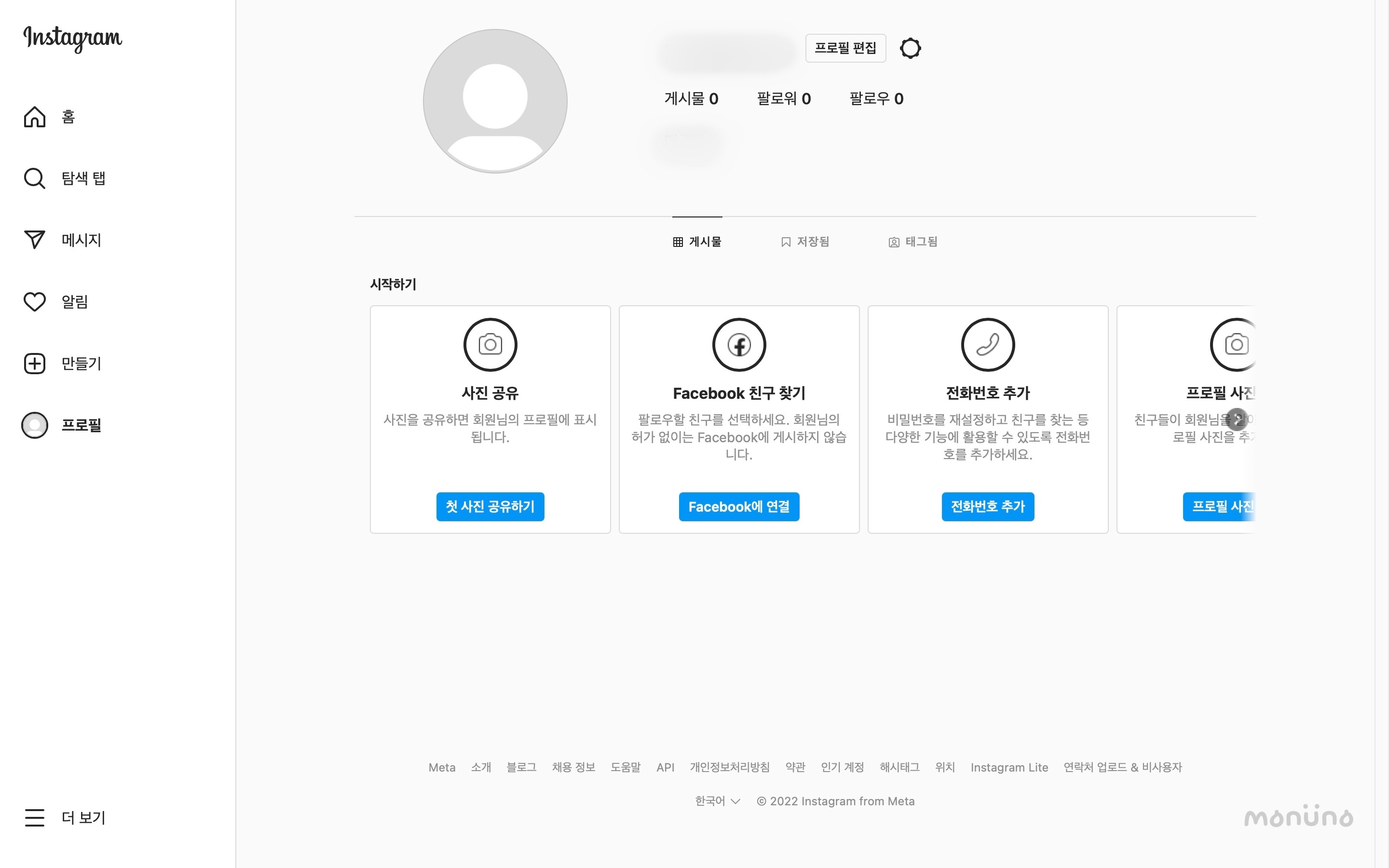This screenshot has height=868, width=1389.
Task: Click grid icon of 게시물 tab
Action: point(678,242)
